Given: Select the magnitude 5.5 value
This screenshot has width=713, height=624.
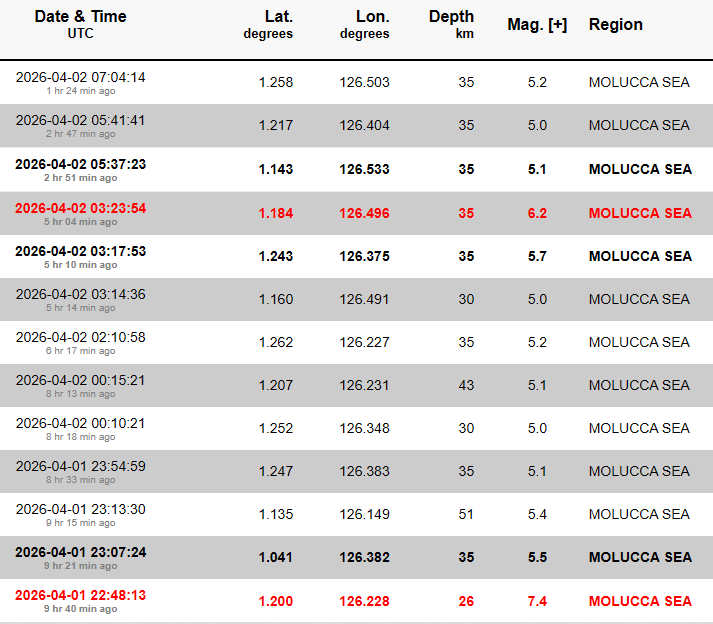Looking at the screenshot, I should pyautogui.click(x=537, y=558).
